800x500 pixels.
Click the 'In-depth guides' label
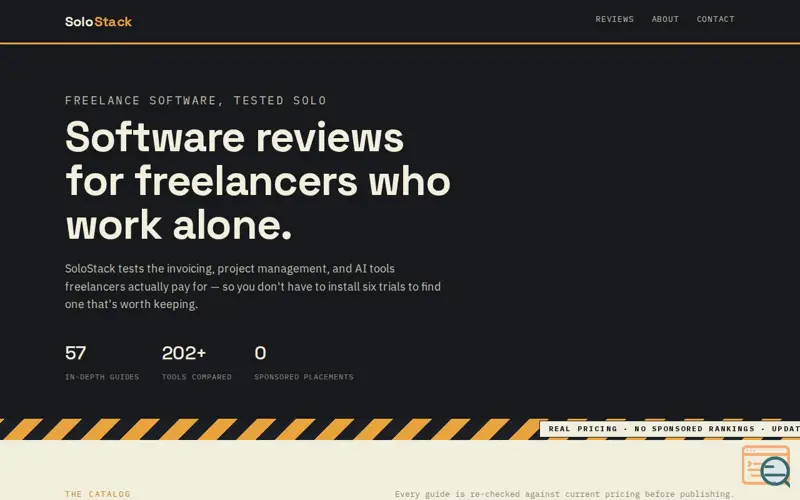pyautogui.click(x=102, y=377)
